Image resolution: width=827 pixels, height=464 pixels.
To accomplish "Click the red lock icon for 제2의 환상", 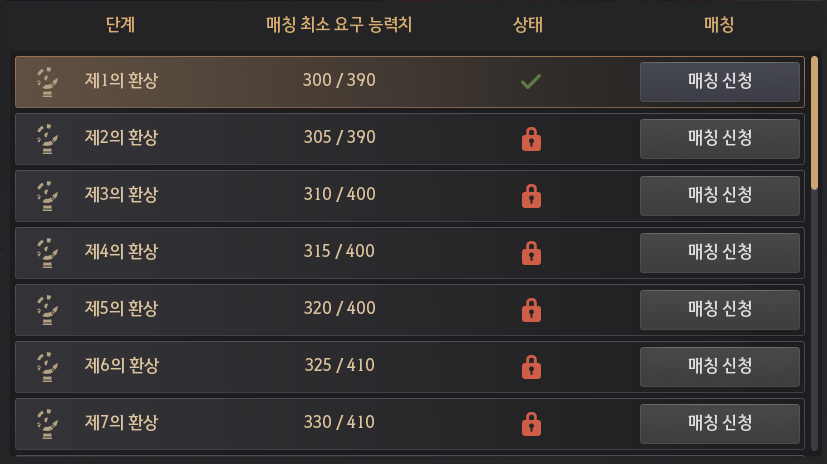I will tap(531, 139).
